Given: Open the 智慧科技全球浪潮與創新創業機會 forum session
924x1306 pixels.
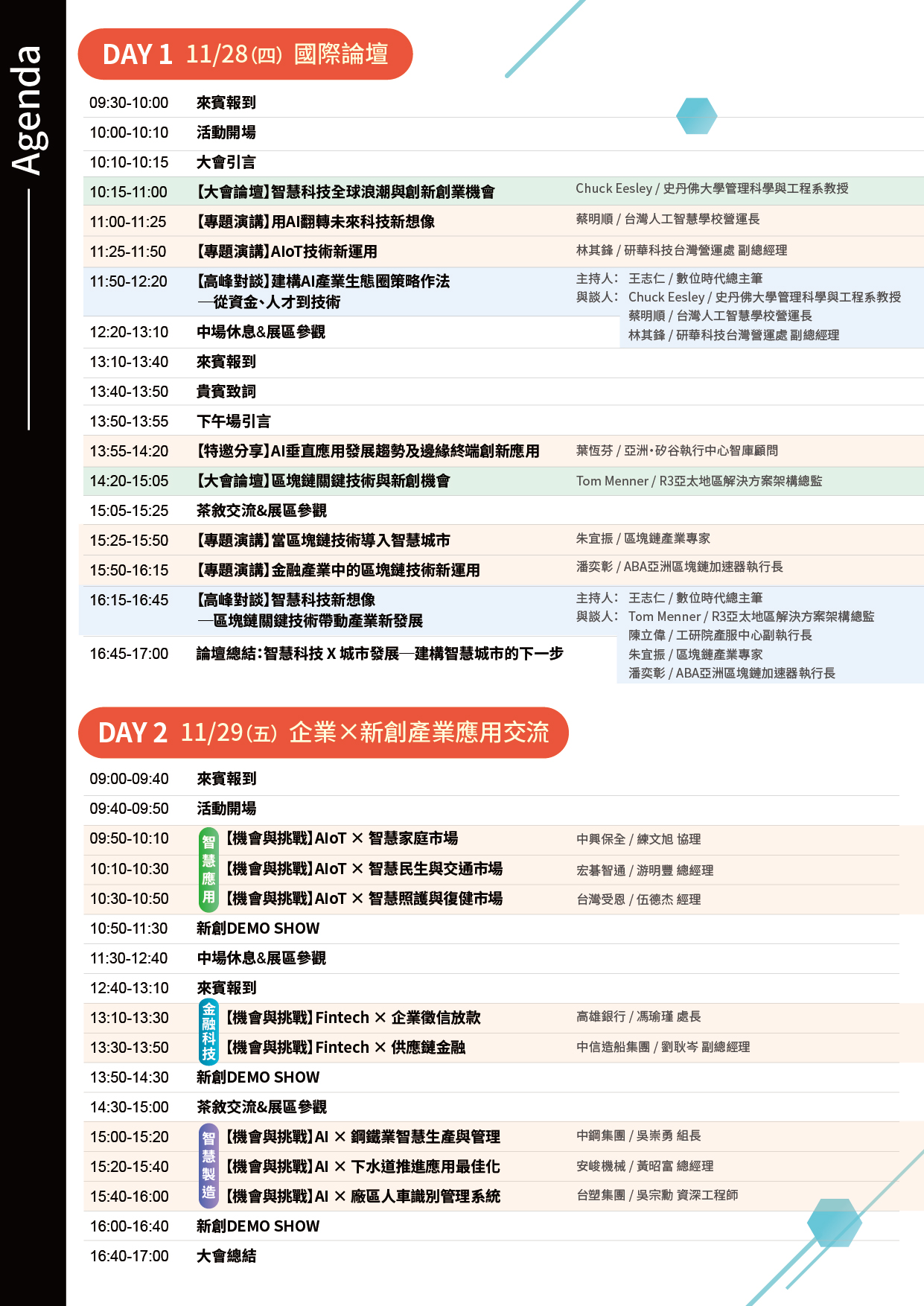Looking at the screenshot, I should [x=345, y=192].
